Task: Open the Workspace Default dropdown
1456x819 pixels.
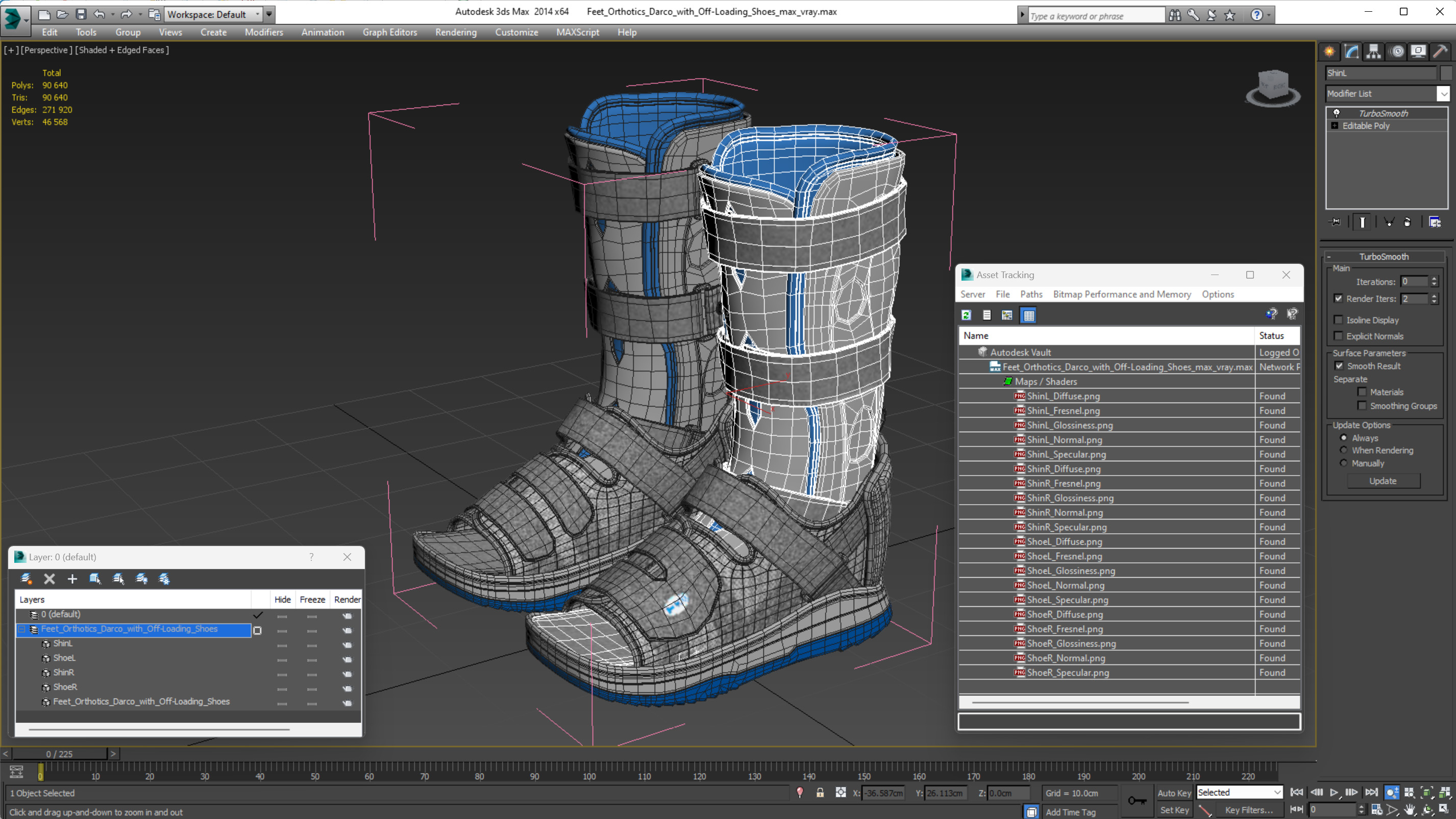Action: 258,14
